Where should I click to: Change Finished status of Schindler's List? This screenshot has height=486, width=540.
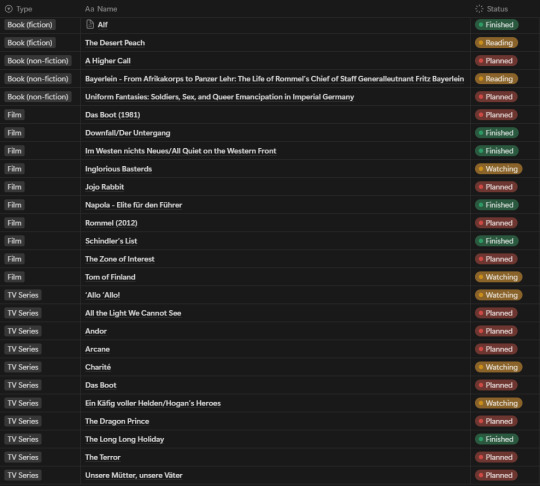pyautogui.click(x=497, y=241)
